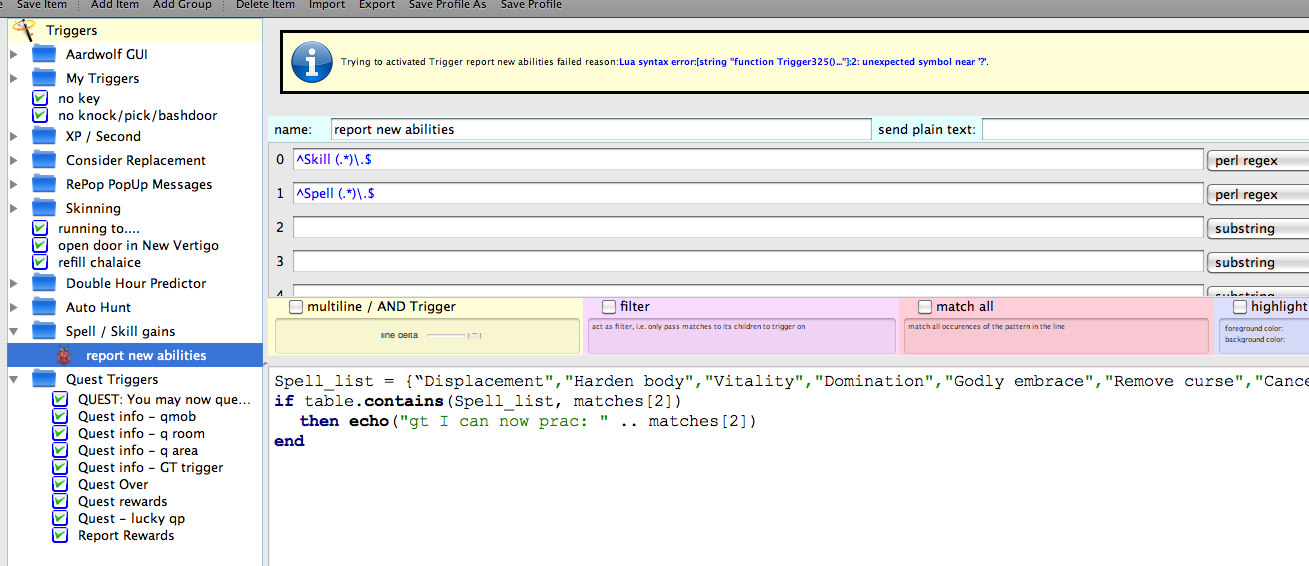1309x566 pixels.
Task: Enable the multiline / AND Trigger checkbox
Action: (296, 307)
